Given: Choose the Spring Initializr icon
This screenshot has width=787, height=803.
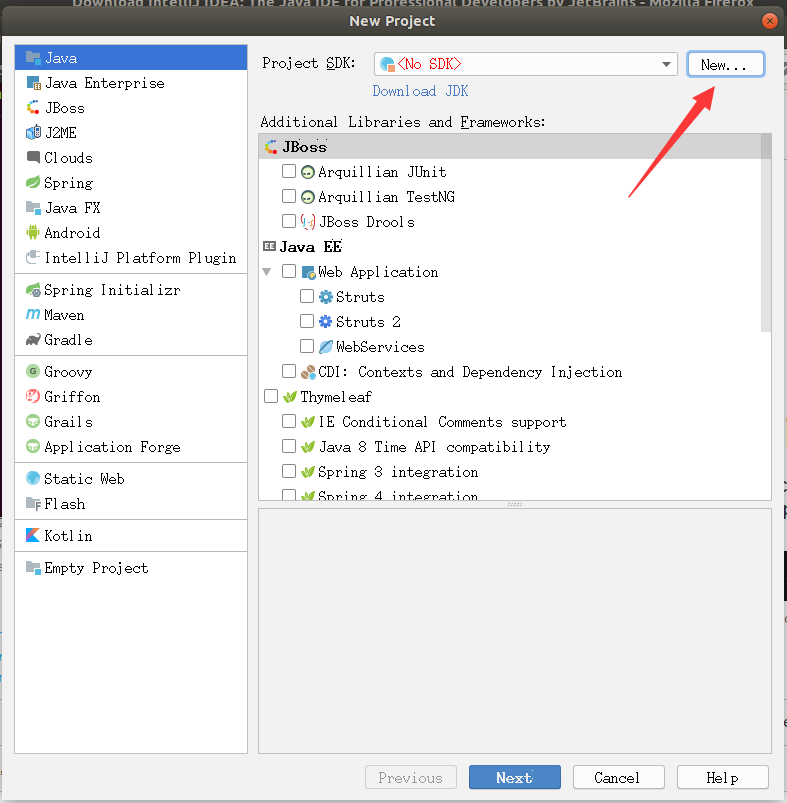Looking at the screenshot, I should tap(33, 290).
